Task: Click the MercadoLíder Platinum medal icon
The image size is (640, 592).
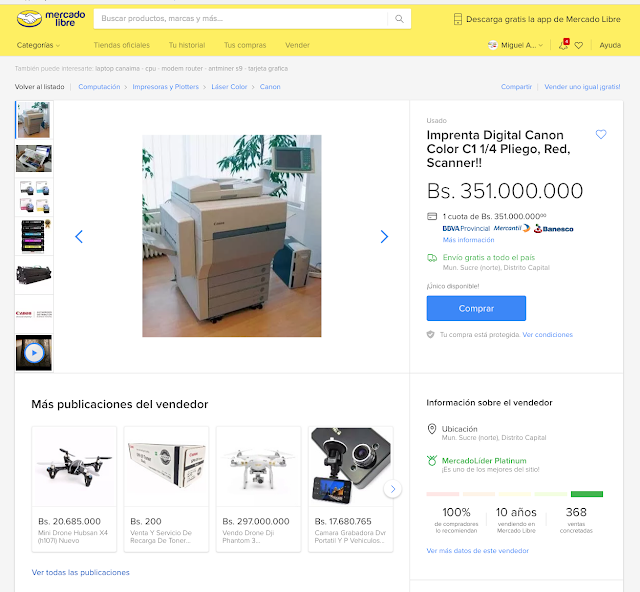Action: [x=432, y=461]
